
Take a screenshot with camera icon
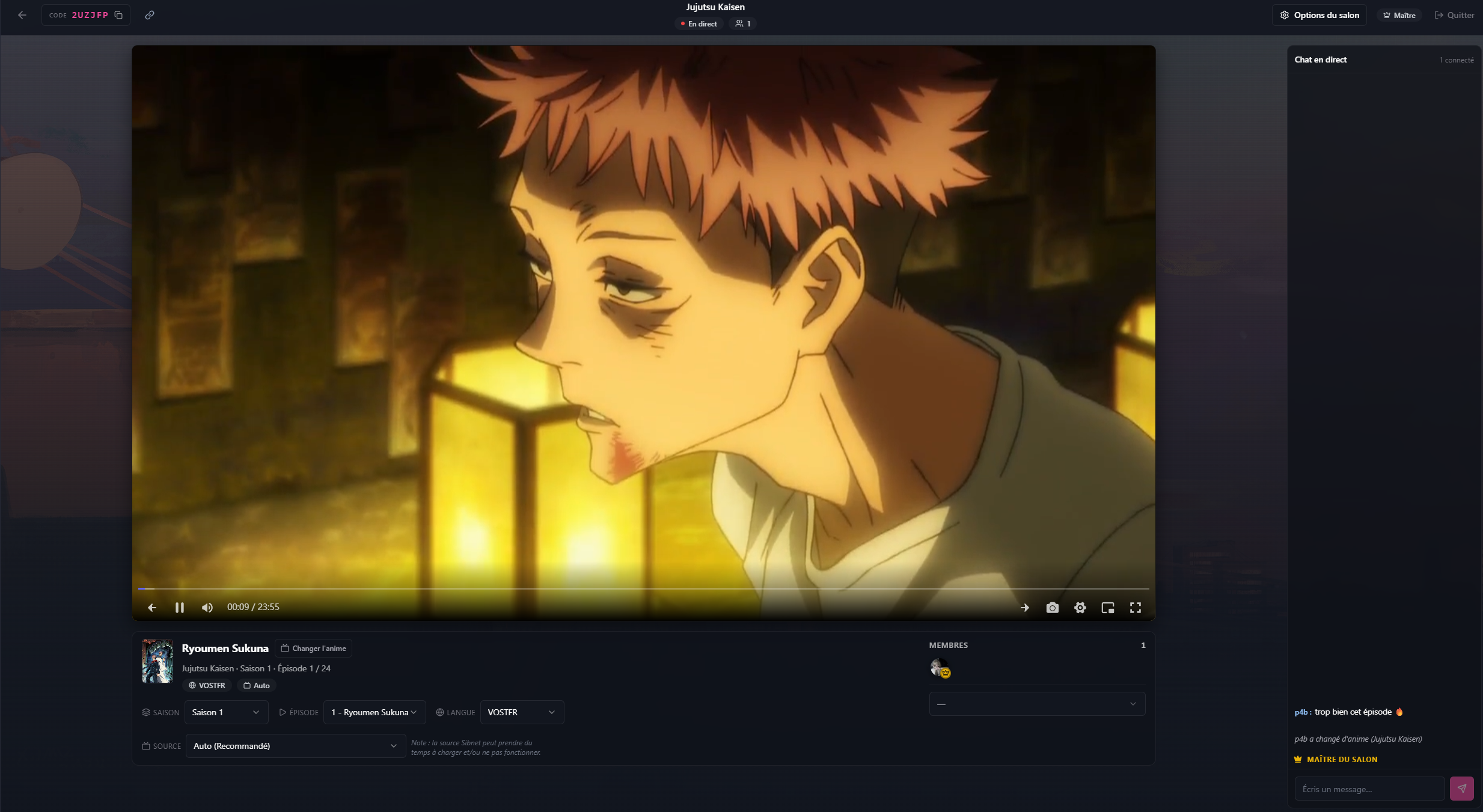(x=1052, y=608)
